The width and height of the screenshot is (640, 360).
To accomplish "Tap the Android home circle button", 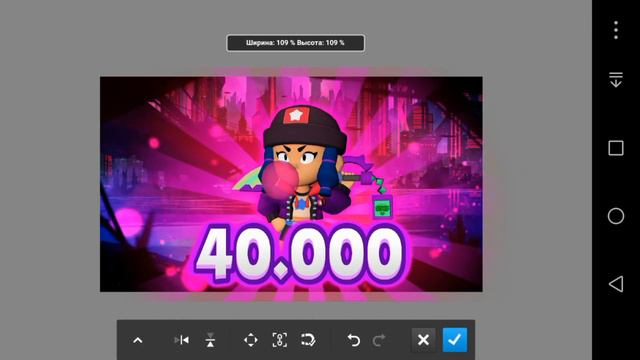I will 616,216.
